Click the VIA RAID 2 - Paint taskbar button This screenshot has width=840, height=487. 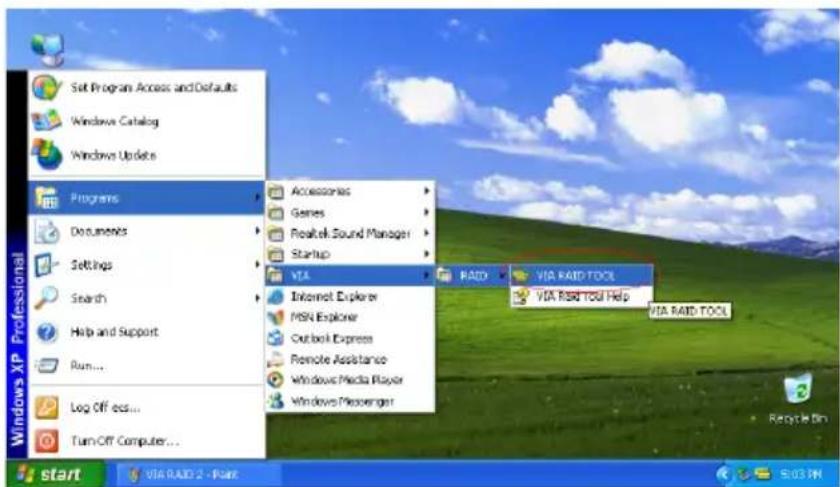[198, 474]
